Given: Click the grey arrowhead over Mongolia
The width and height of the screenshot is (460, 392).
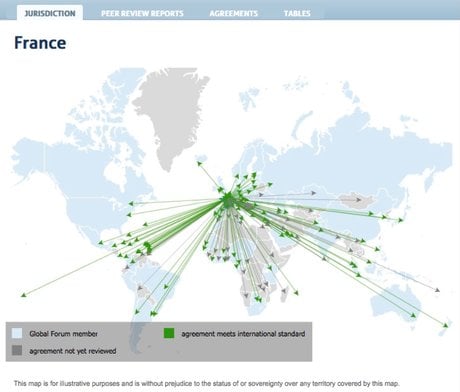Looking at the screenshot, I should [358, 200].
